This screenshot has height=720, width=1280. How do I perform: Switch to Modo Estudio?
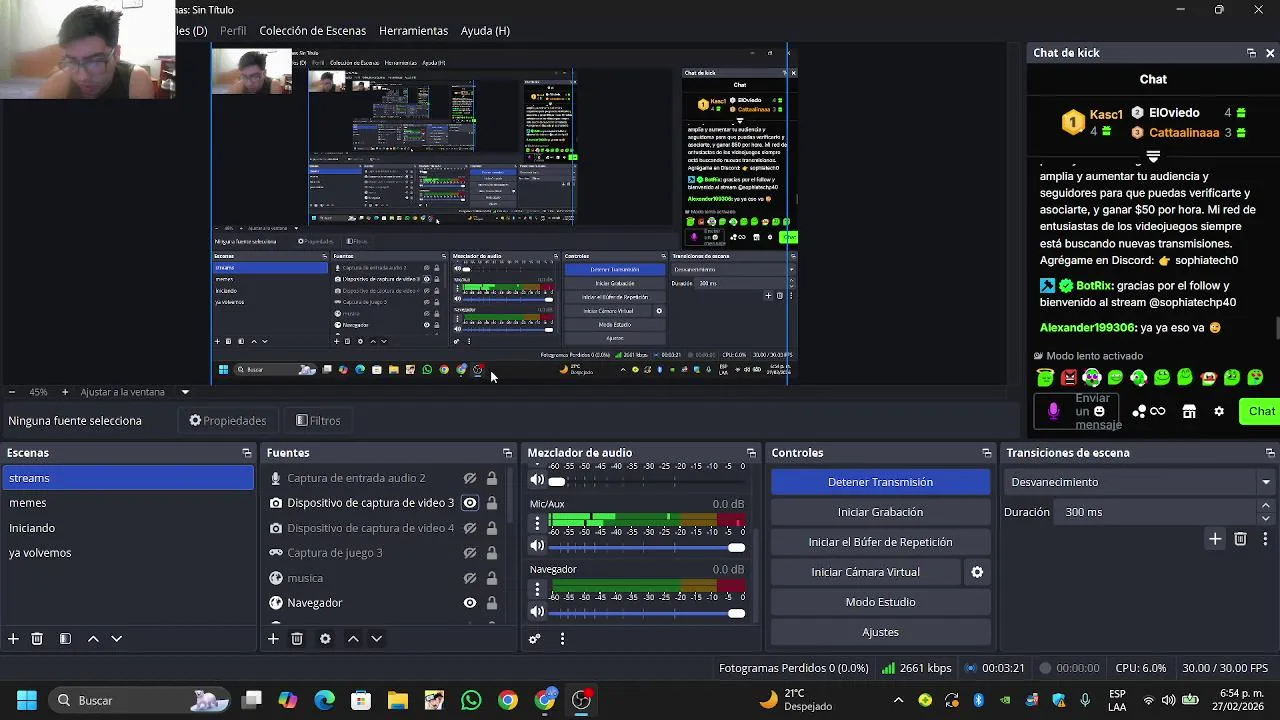tap(880, 602)
